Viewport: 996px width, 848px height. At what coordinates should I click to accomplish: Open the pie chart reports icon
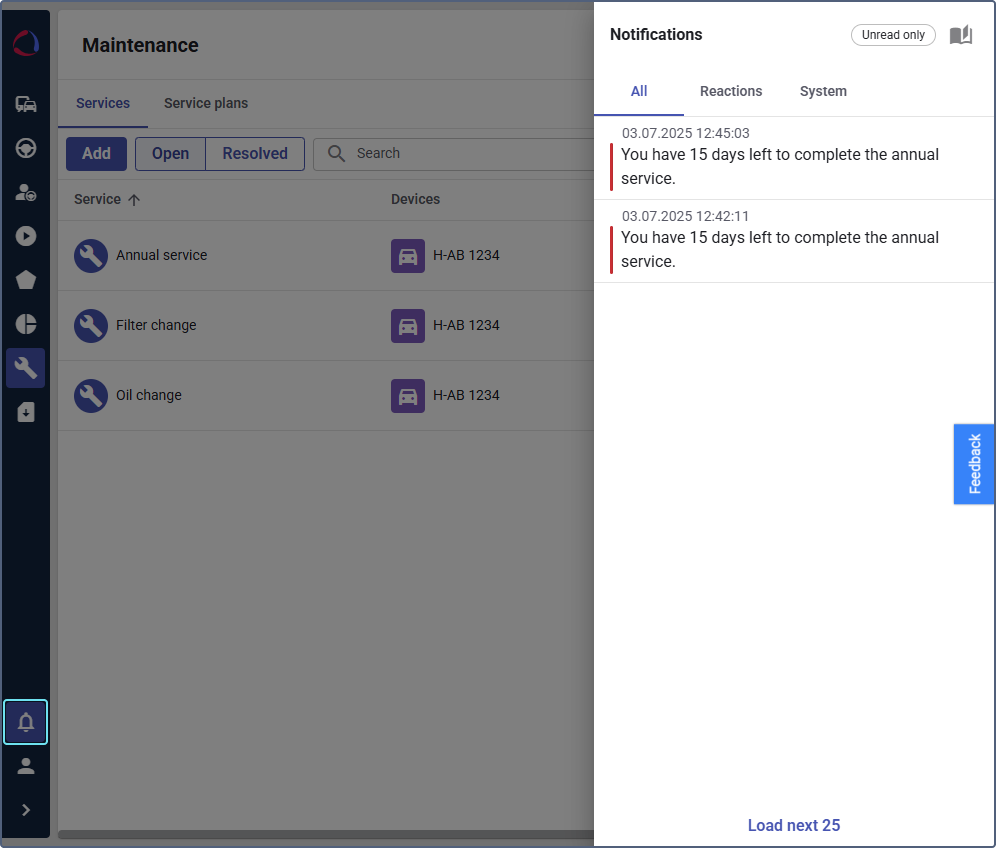tap(26, 324)
